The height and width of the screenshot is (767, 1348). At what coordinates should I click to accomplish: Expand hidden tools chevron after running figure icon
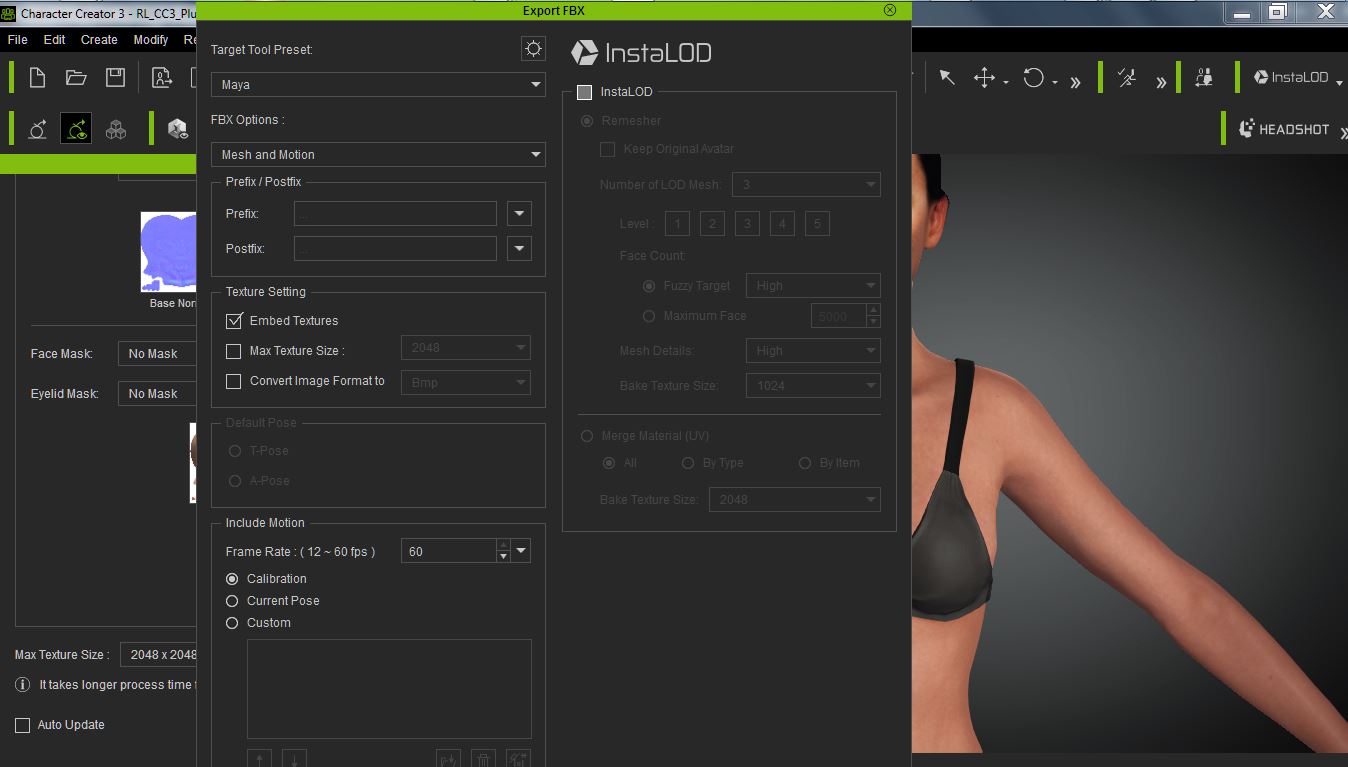(1161, 82)
